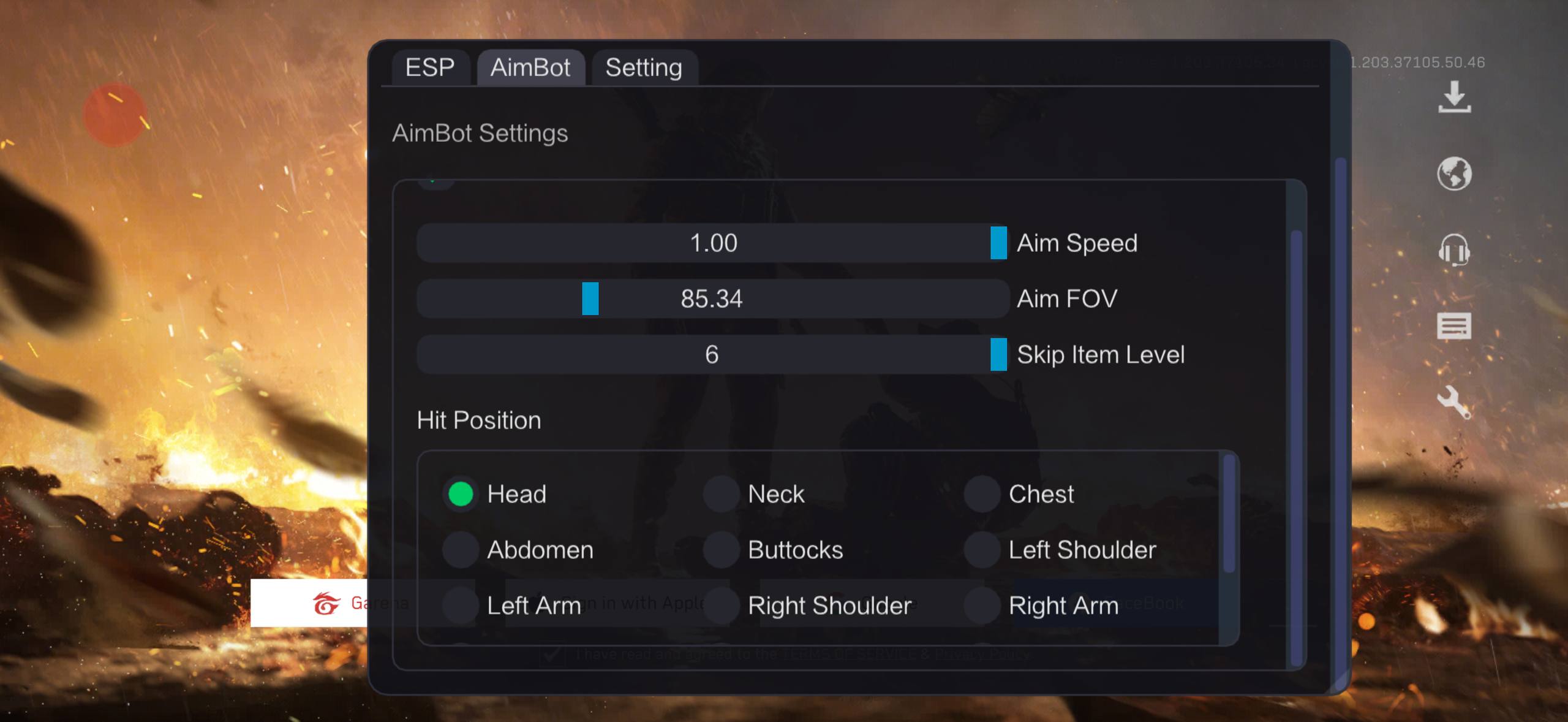Click the Aim FOV slider handle
This screenshot has width=1568, height=722.
pos(590,298)
